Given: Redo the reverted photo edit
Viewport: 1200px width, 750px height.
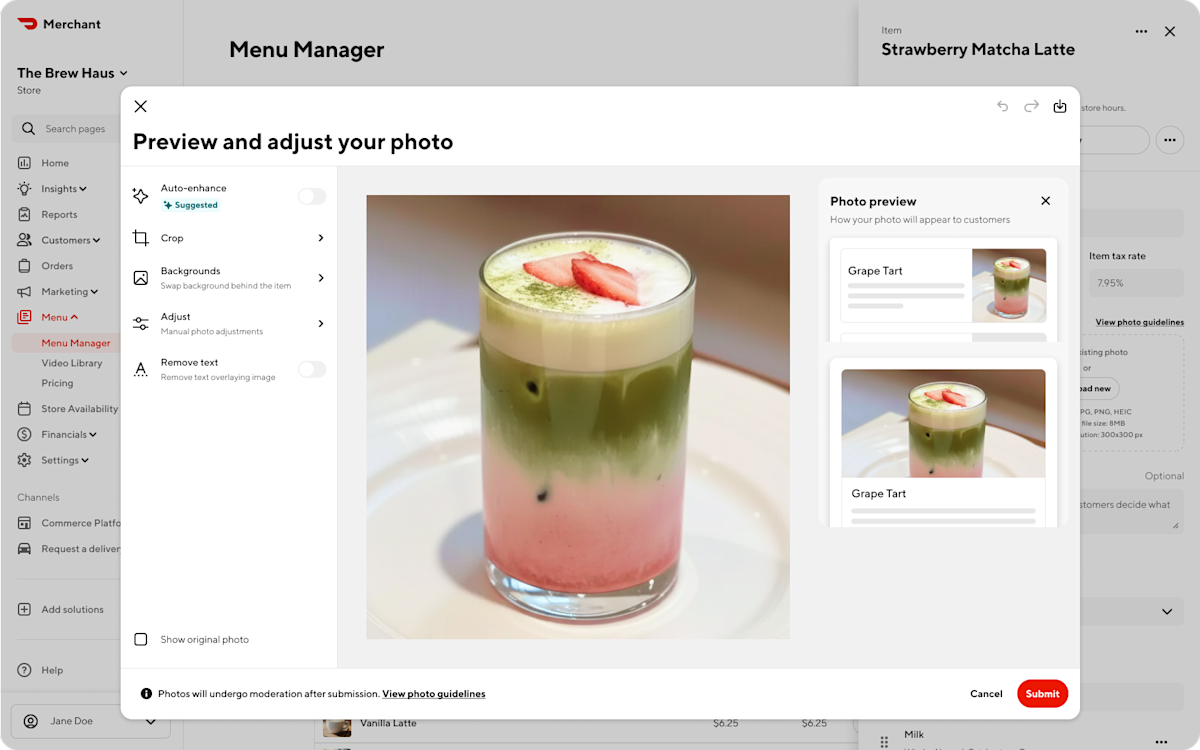Looking at the screenshot, I should [x=1031, y=106].
